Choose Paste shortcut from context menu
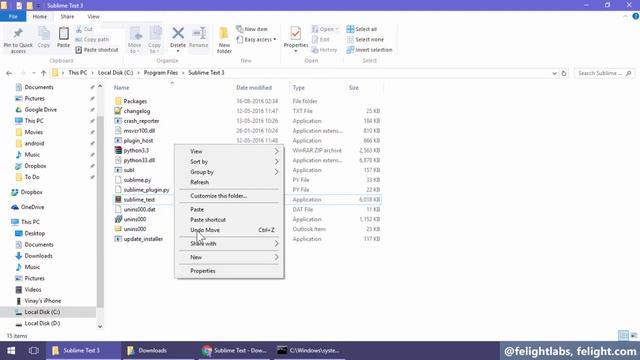This screenshot has height=360, width=640. 229,220
